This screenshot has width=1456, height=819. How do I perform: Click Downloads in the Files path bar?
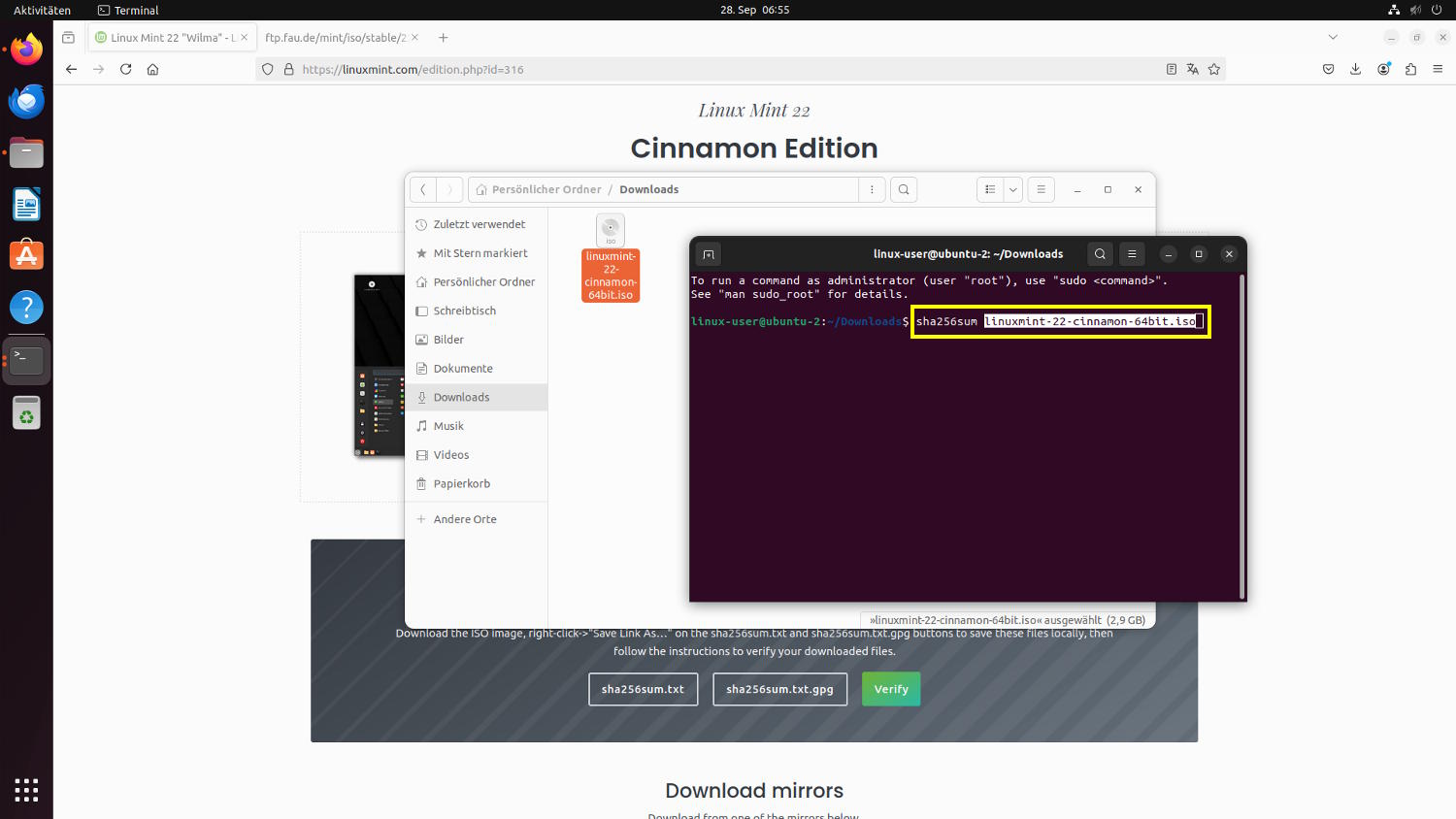click(x=649, y=189)
